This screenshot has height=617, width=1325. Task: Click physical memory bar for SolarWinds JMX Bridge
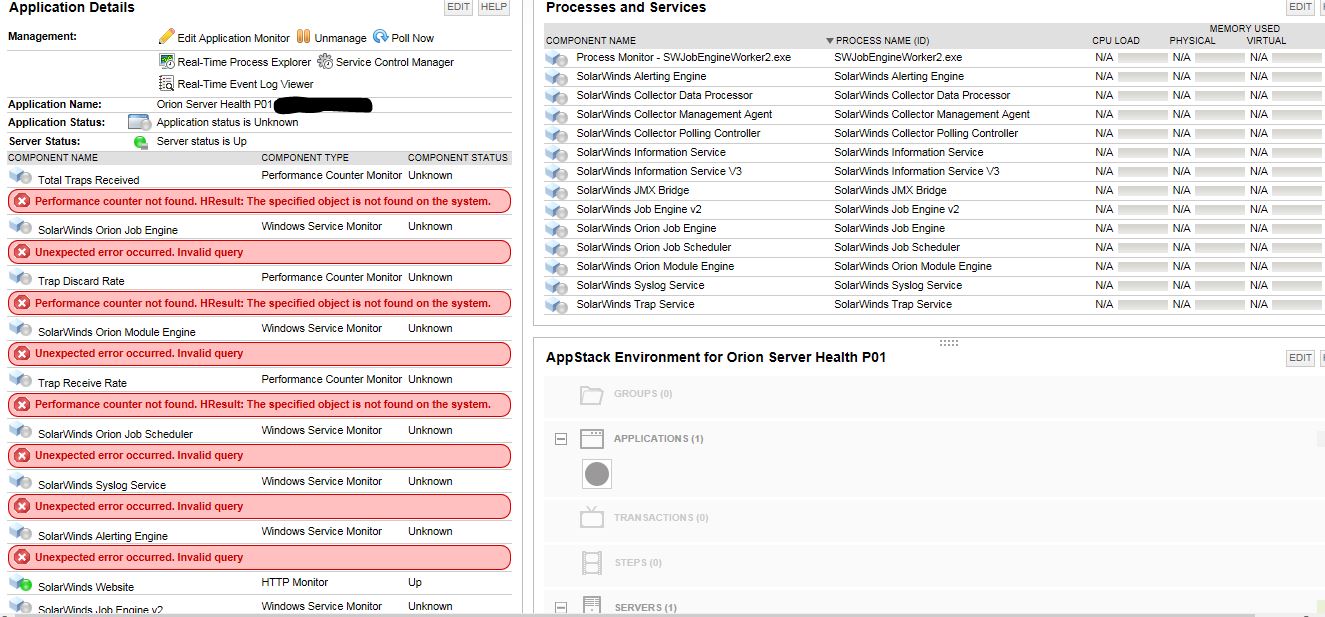coord(1220,190)
